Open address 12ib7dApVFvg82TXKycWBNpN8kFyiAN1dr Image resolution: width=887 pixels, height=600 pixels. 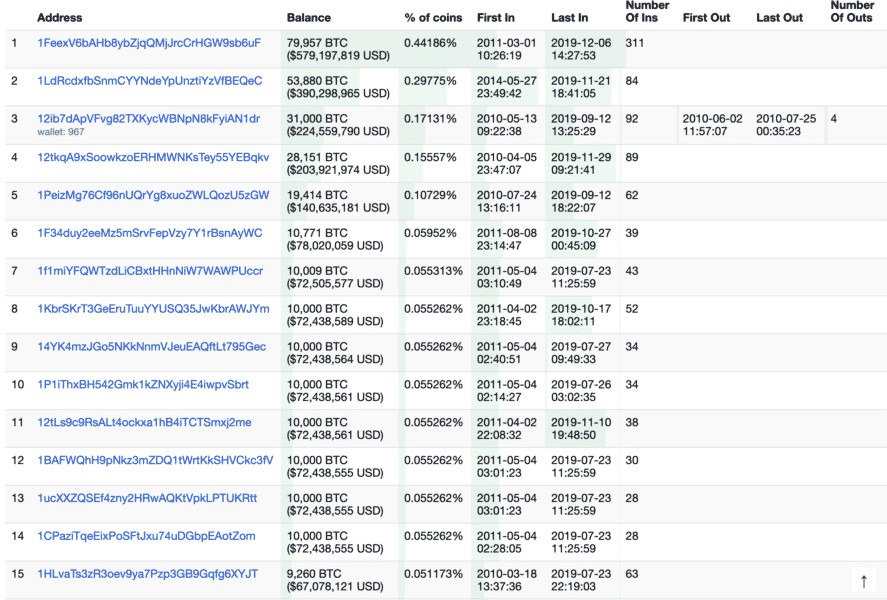point(148,119)
